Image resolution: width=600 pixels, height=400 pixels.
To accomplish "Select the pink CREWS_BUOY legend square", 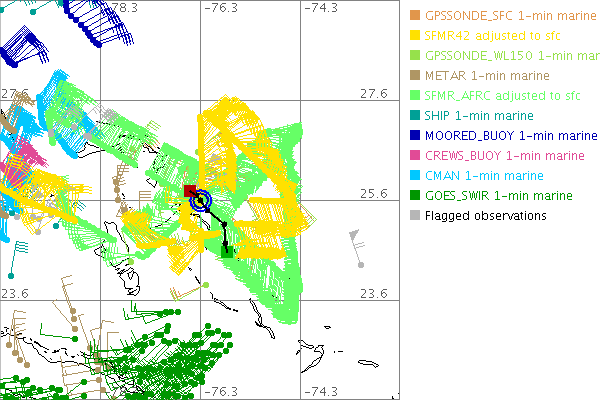I will [413, 155].
